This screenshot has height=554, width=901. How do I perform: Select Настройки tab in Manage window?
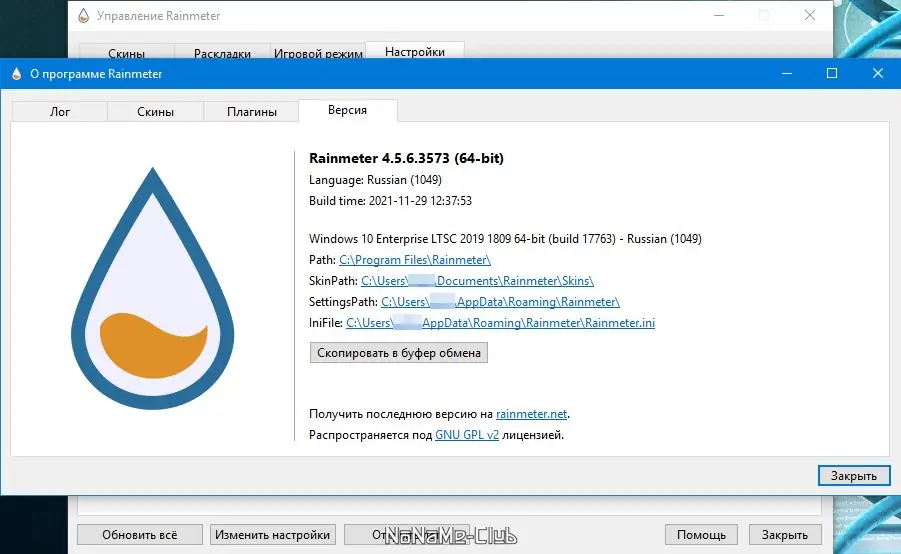tap(415, 51)
